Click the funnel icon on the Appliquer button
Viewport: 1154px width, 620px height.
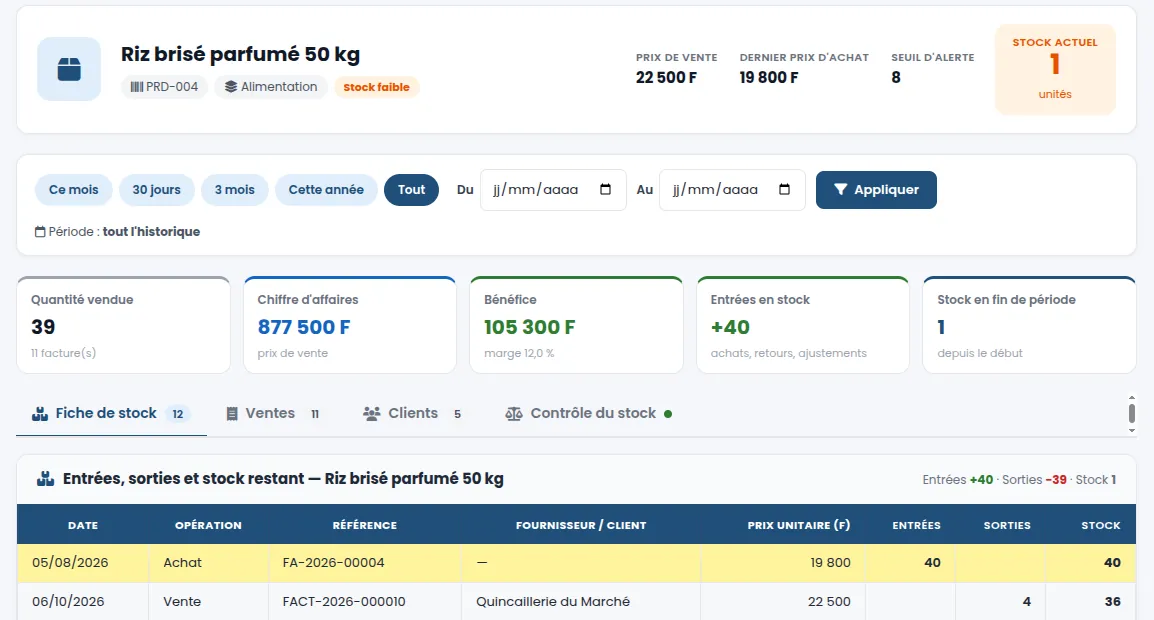(840, 190)
